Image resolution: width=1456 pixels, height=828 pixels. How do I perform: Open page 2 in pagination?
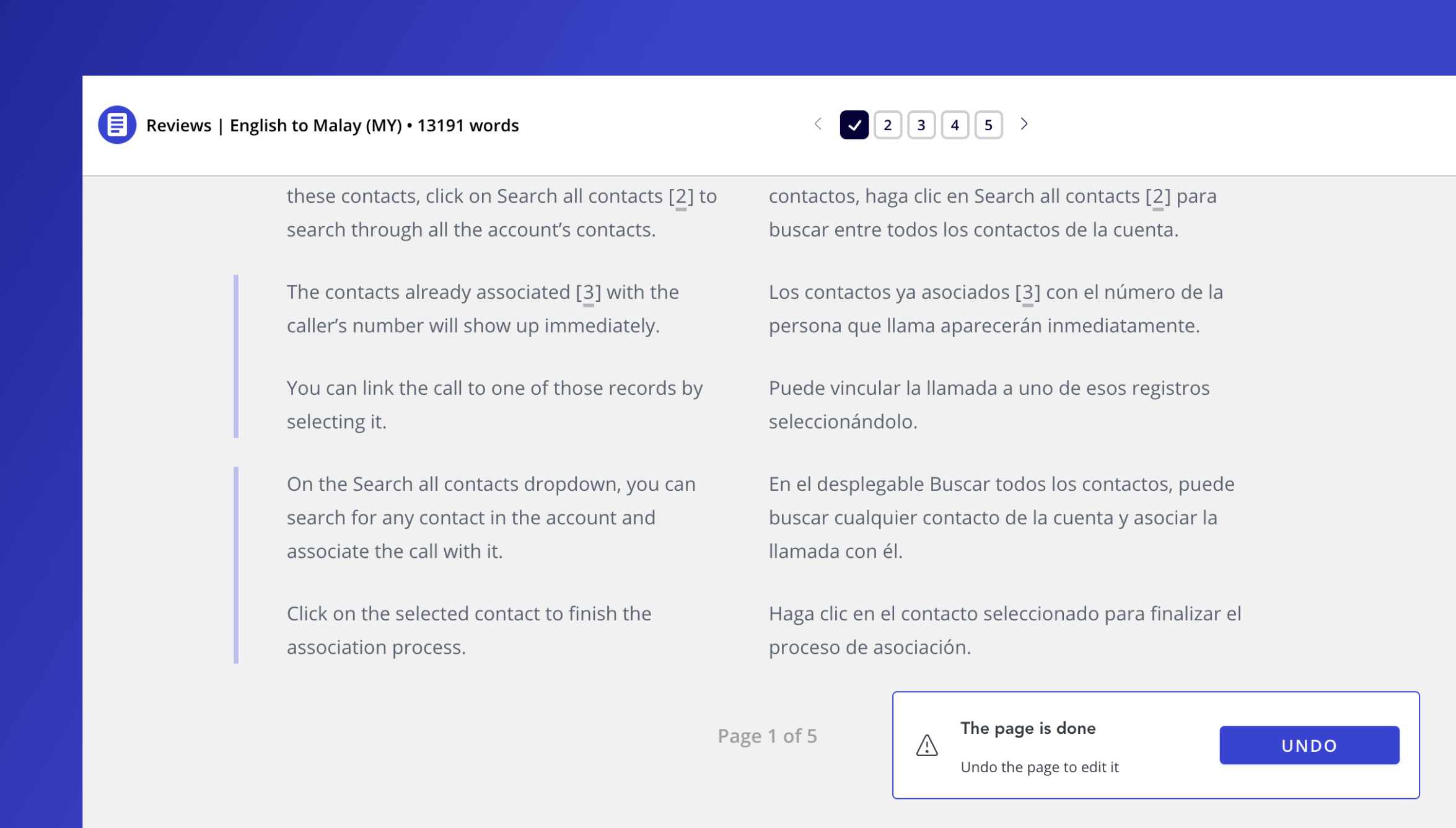click(887, 125)
